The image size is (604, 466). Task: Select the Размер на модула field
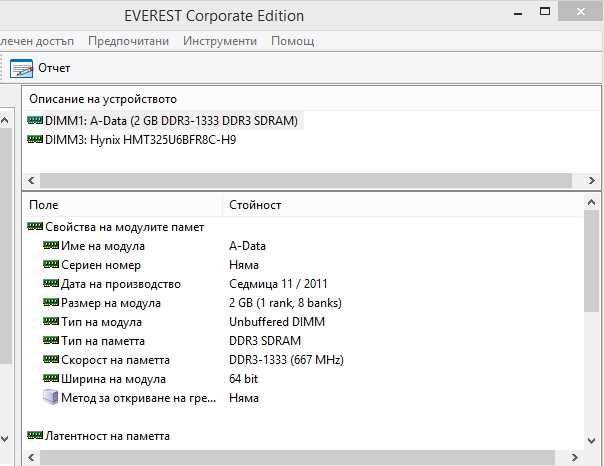point(111,303)
